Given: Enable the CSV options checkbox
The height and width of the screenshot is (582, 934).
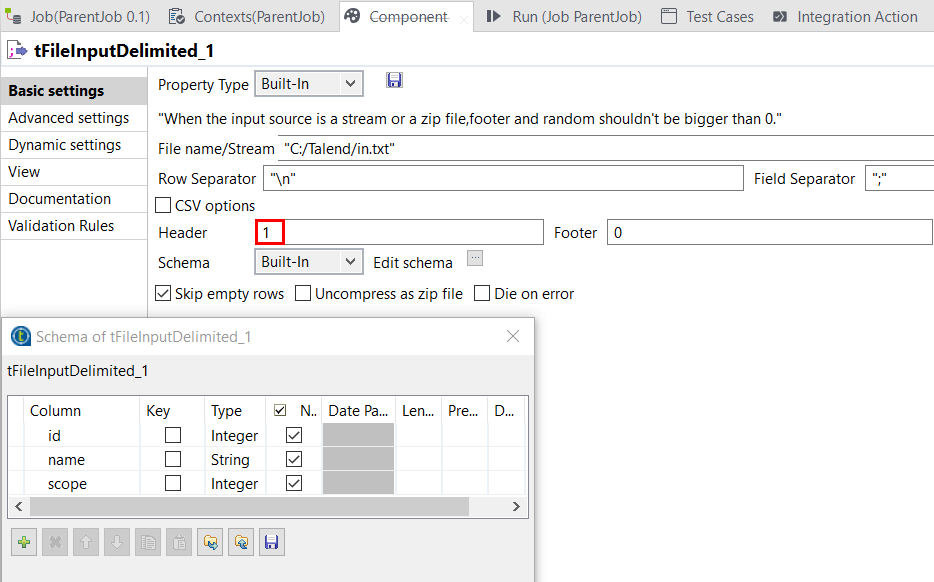Looking at the screenshot, I should tap(163, 206).
